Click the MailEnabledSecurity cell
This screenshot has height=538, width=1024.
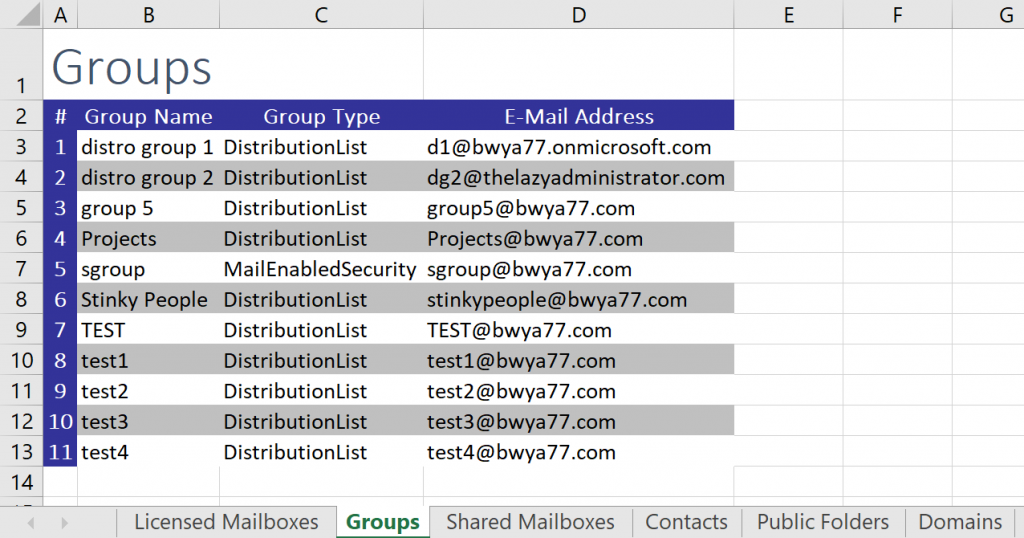pyautogui.click(x=321, y=269)
